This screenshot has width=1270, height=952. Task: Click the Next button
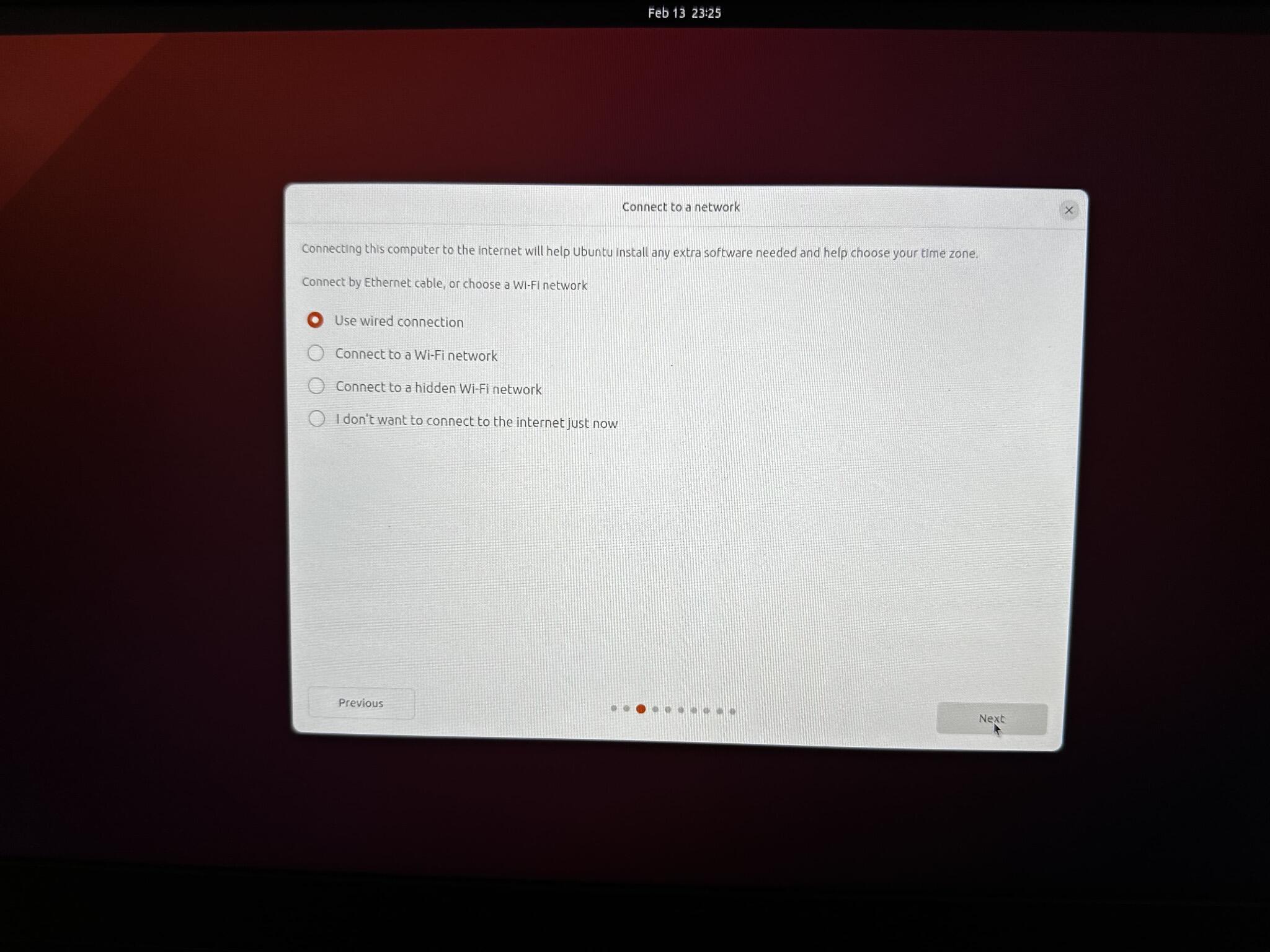[992, 719]
